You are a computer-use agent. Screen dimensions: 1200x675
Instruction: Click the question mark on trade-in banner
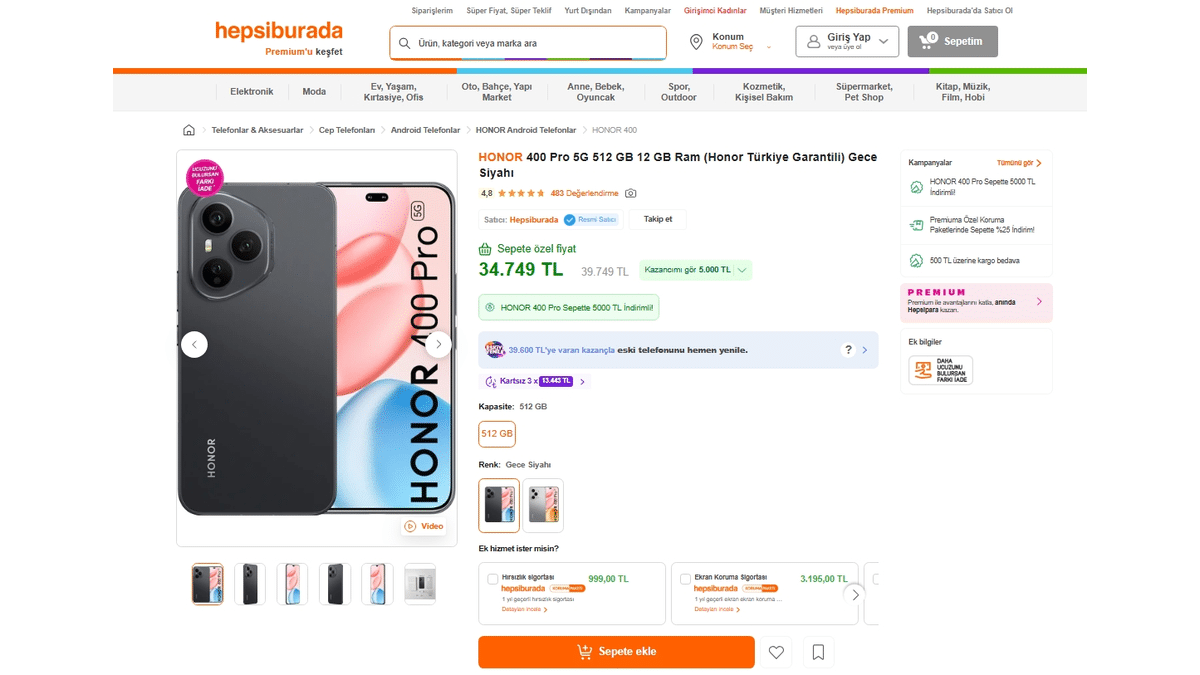coord(847,350)
